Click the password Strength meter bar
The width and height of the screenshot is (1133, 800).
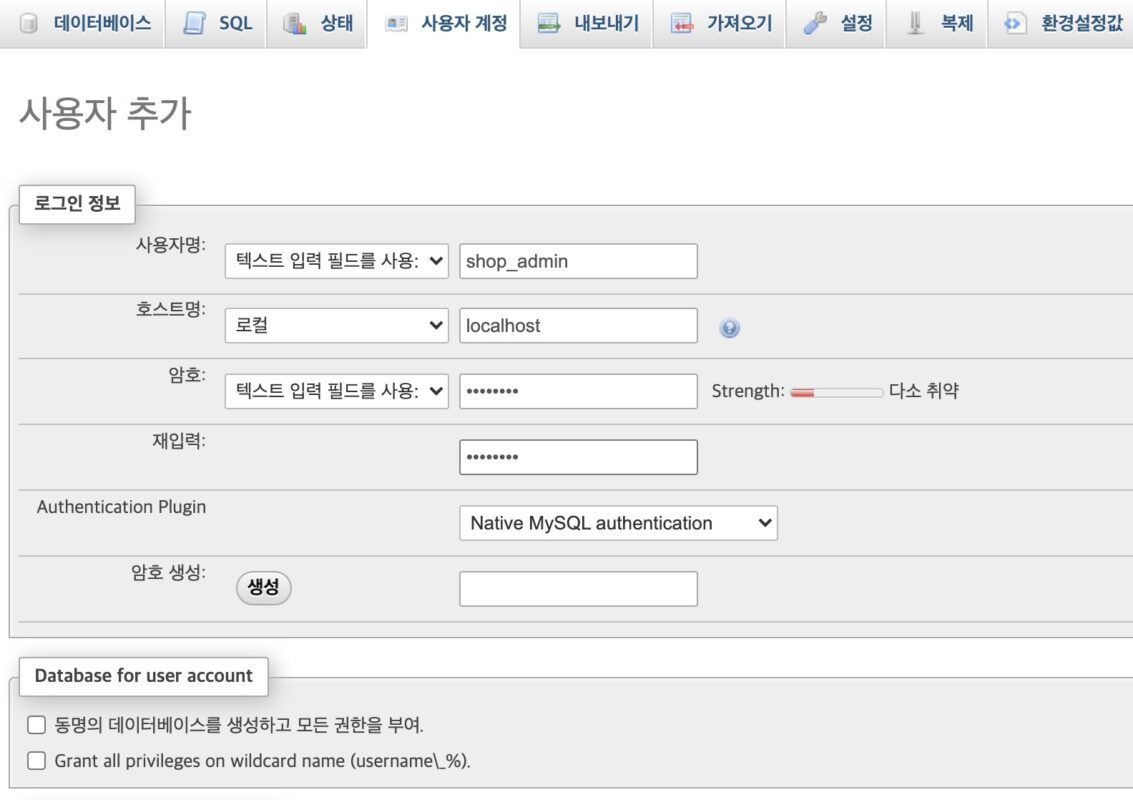pyautogui.click(x=836, y=392)
